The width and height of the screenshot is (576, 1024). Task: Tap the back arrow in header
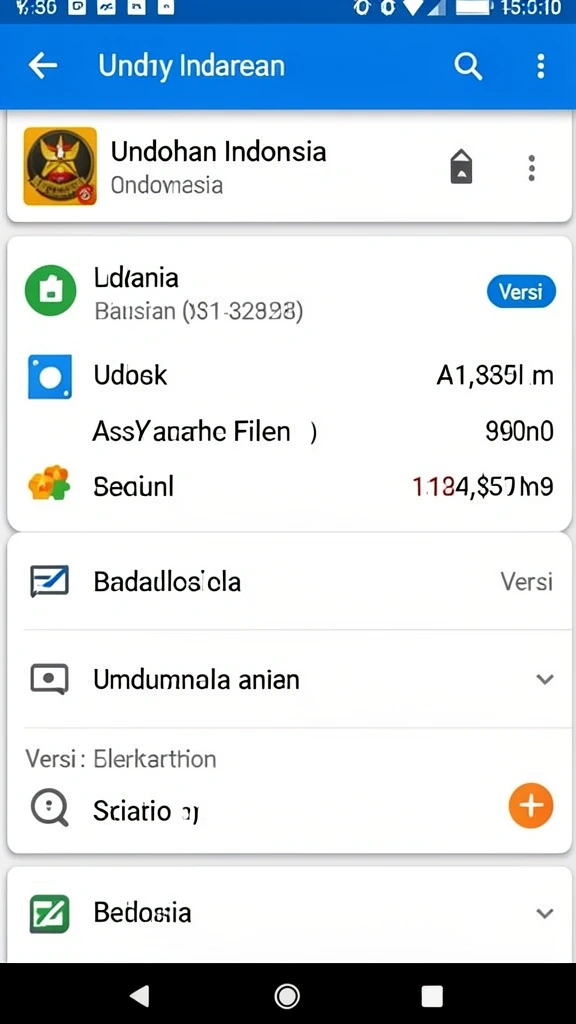(42, 65)
